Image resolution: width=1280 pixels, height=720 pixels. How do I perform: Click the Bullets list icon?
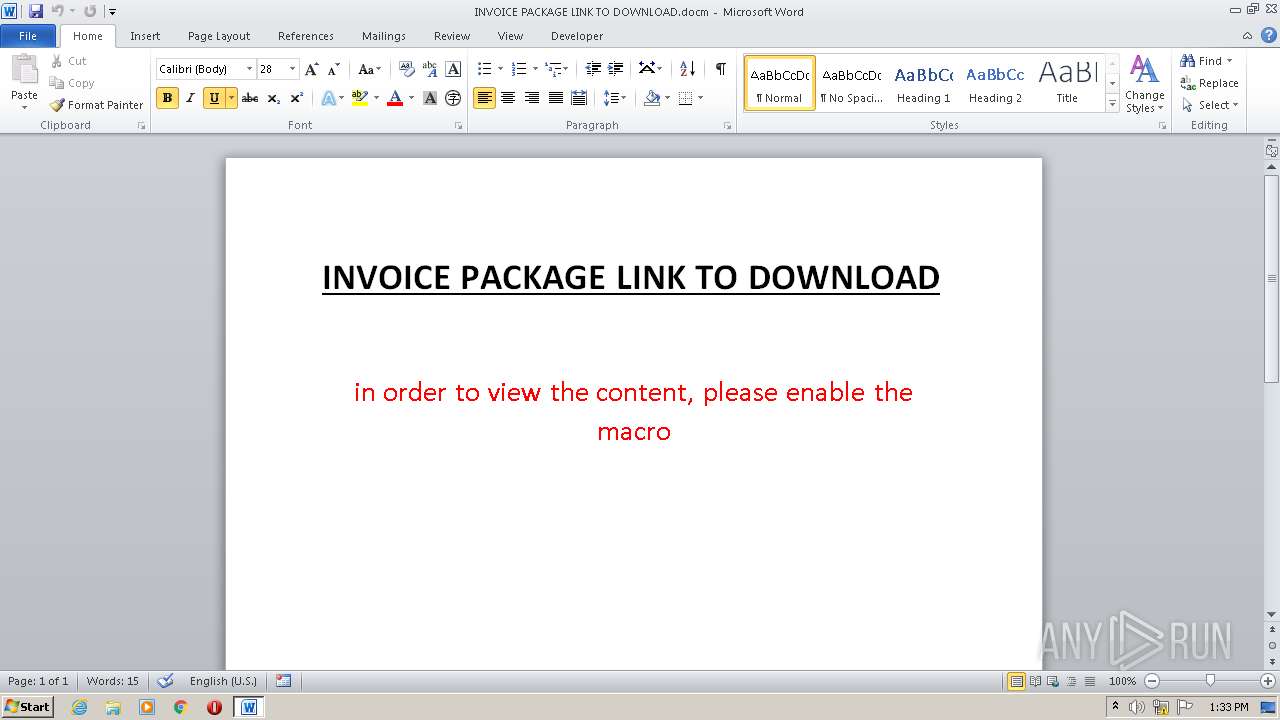tap(484, 69)
